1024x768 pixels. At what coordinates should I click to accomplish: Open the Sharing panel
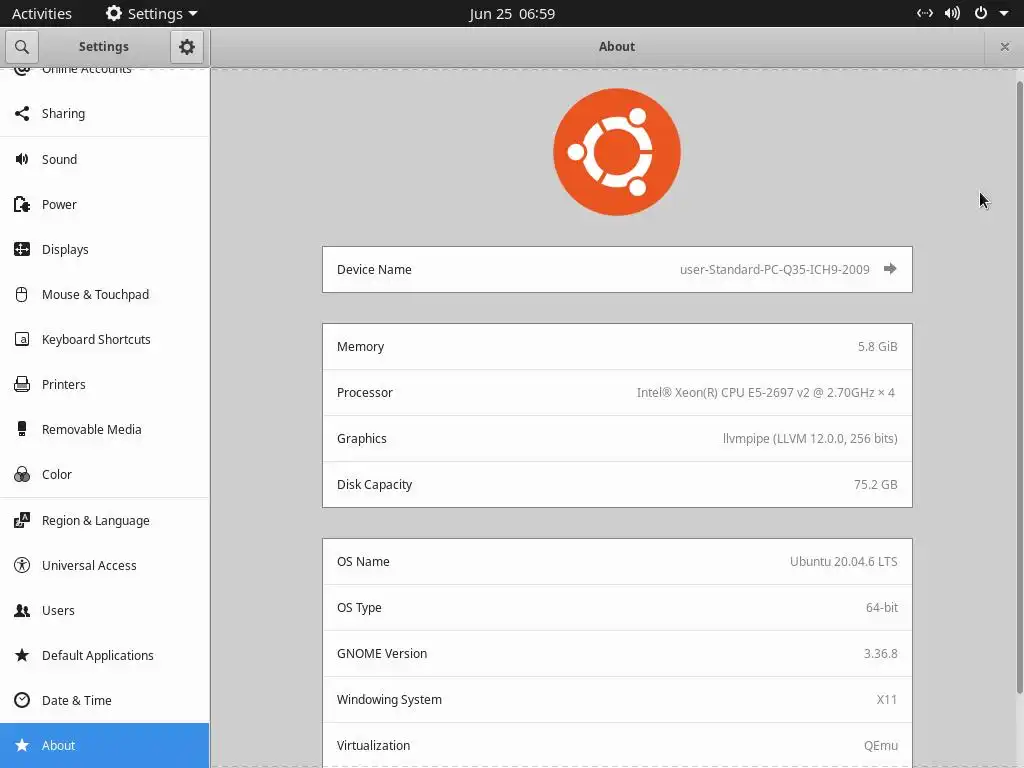point(104,114)
